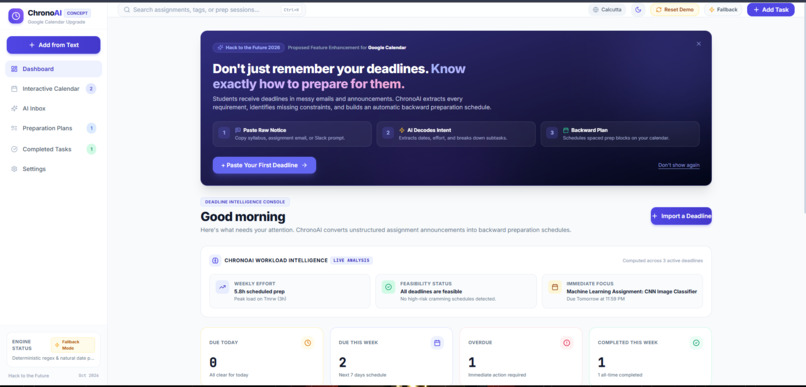Click the Overdue alert icon

566,343
